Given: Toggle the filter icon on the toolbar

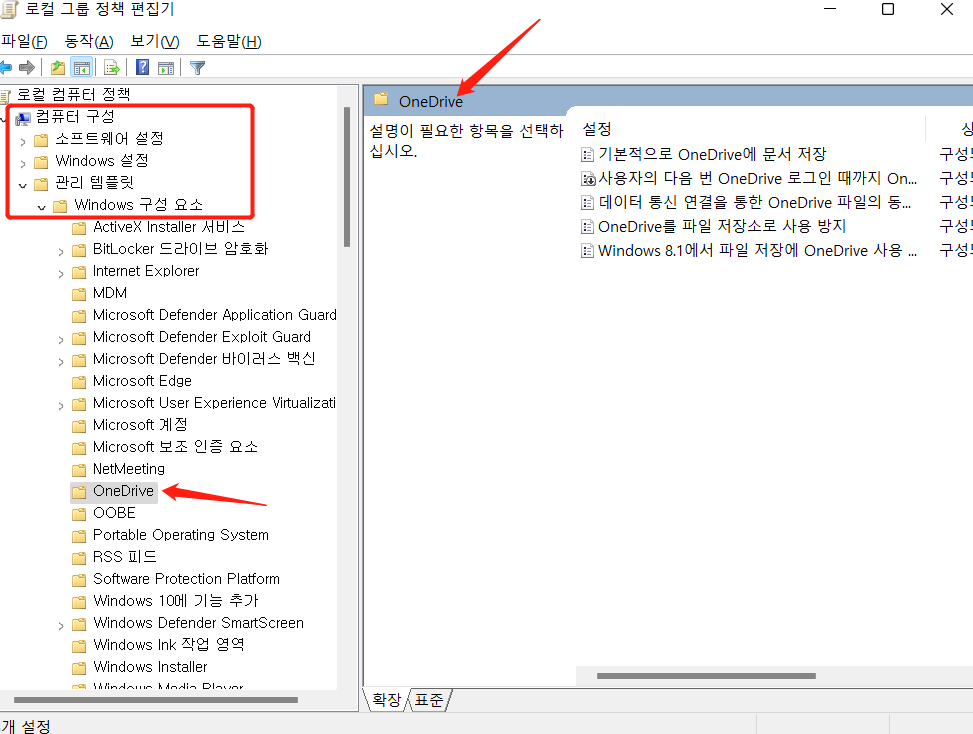Looking at the screenshot, I should [x=196, y=67].
